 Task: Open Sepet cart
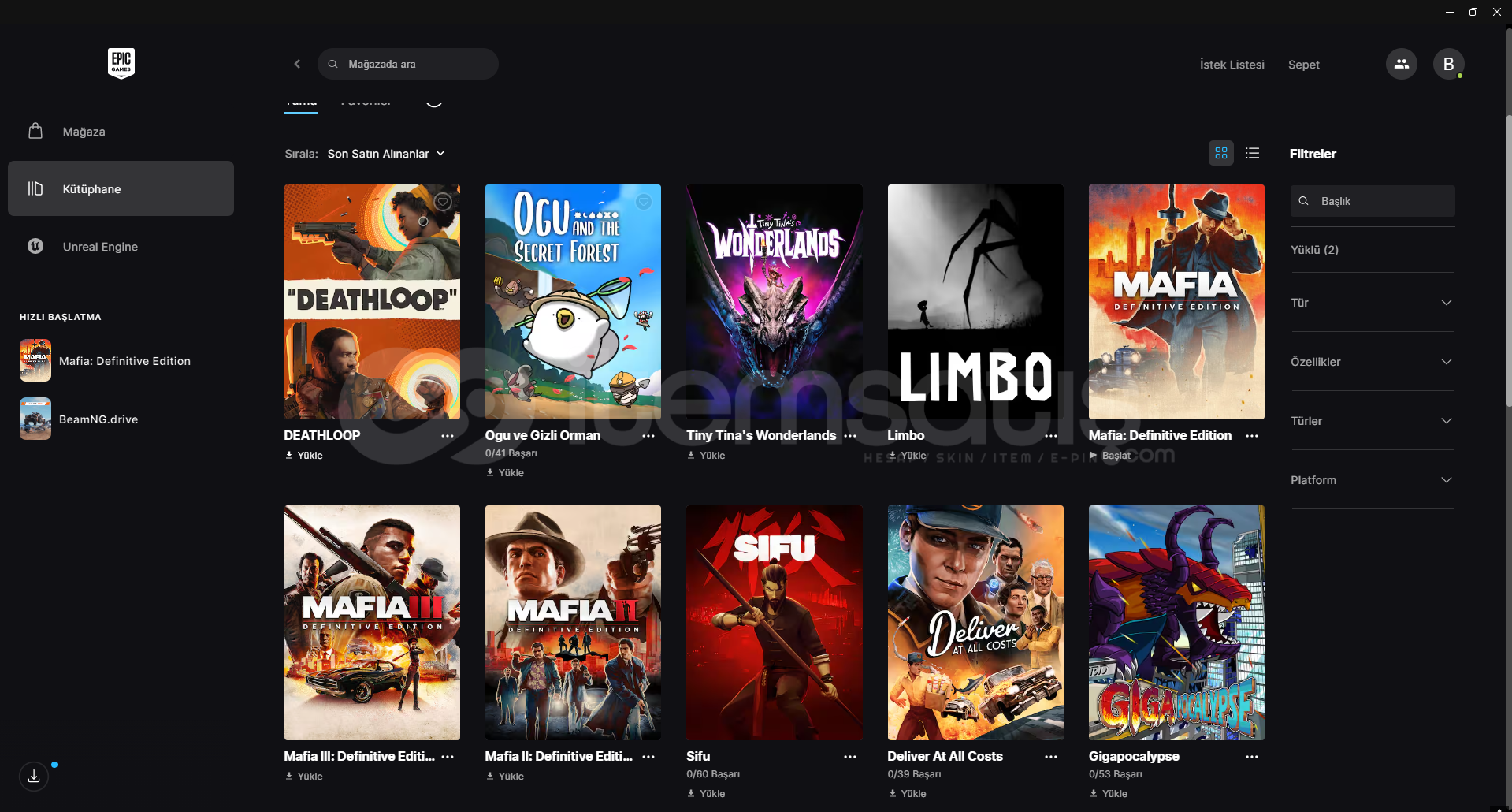[x=1303, y=65]
